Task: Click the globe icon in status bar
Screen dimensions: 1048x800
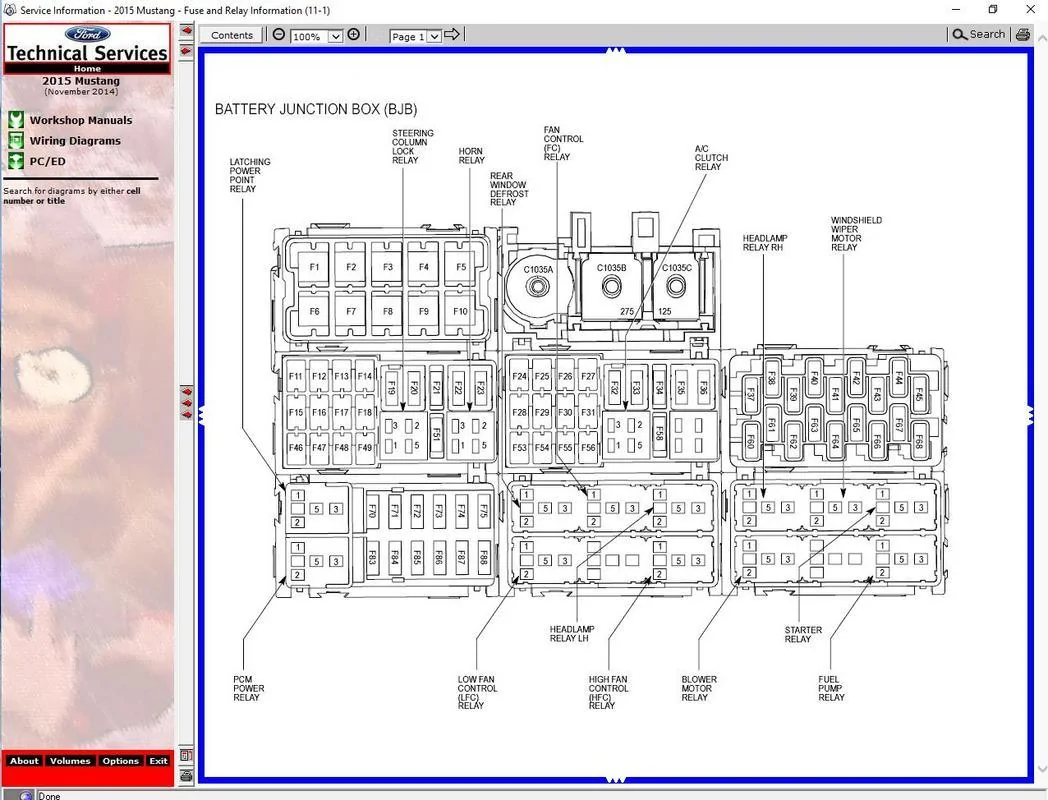Action: pyautogui.click(x=25, y=795)
